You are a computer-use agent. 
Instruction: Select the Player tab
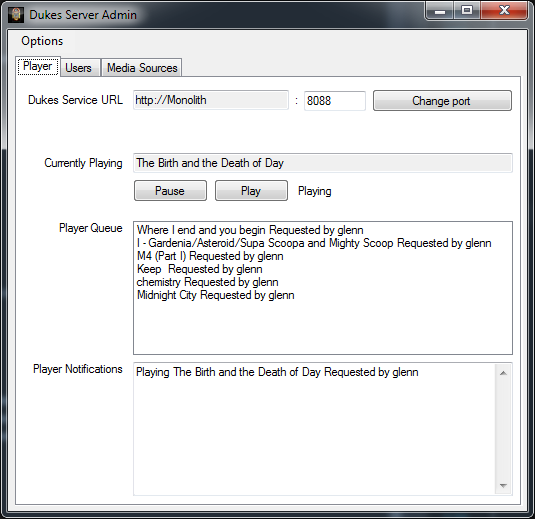click(x=38, y=66)
